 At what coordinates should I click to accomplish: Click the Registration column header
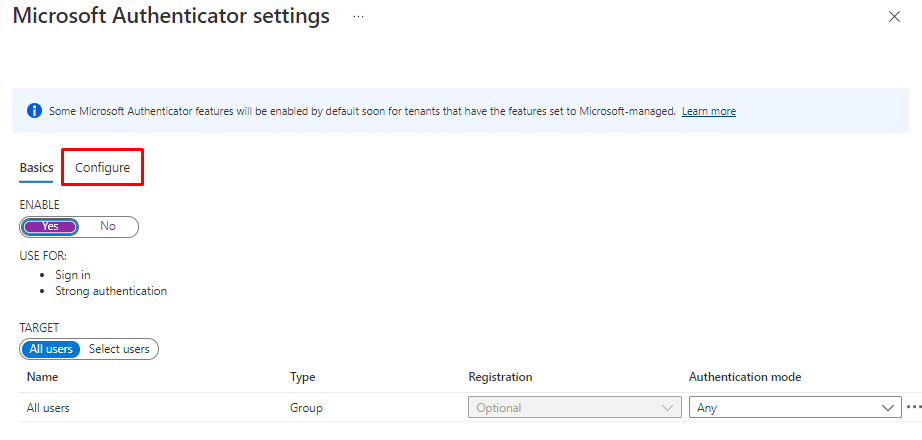[500, 377]
